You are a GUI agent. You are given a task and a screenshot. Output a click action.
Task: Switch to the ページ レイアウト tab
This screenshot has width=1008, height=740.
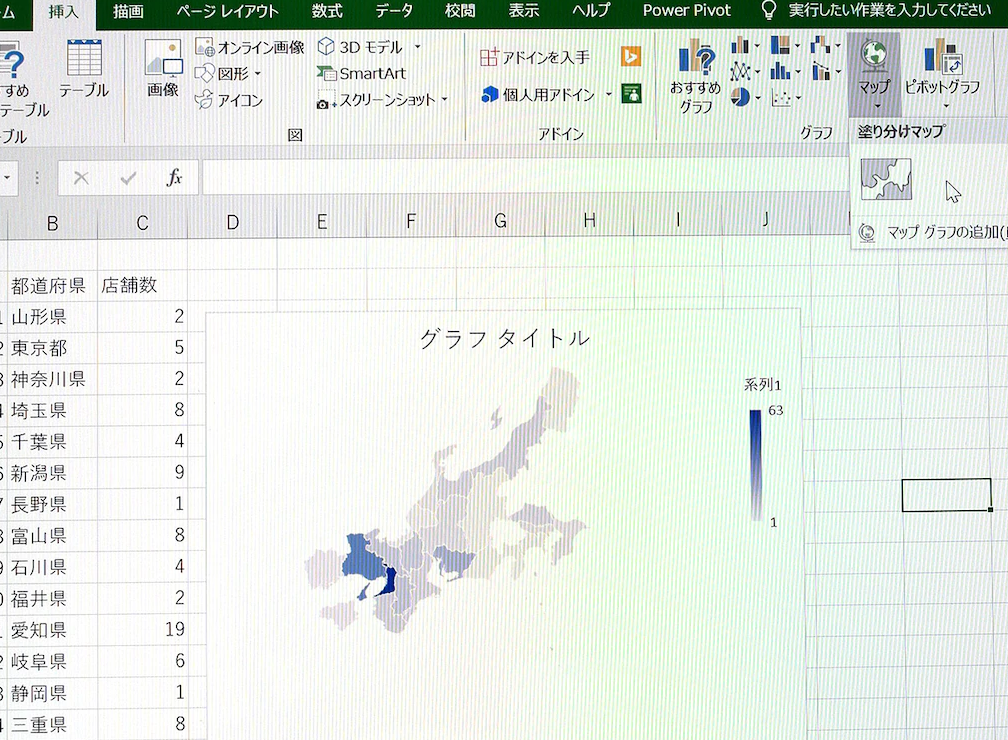click(227, 11)
